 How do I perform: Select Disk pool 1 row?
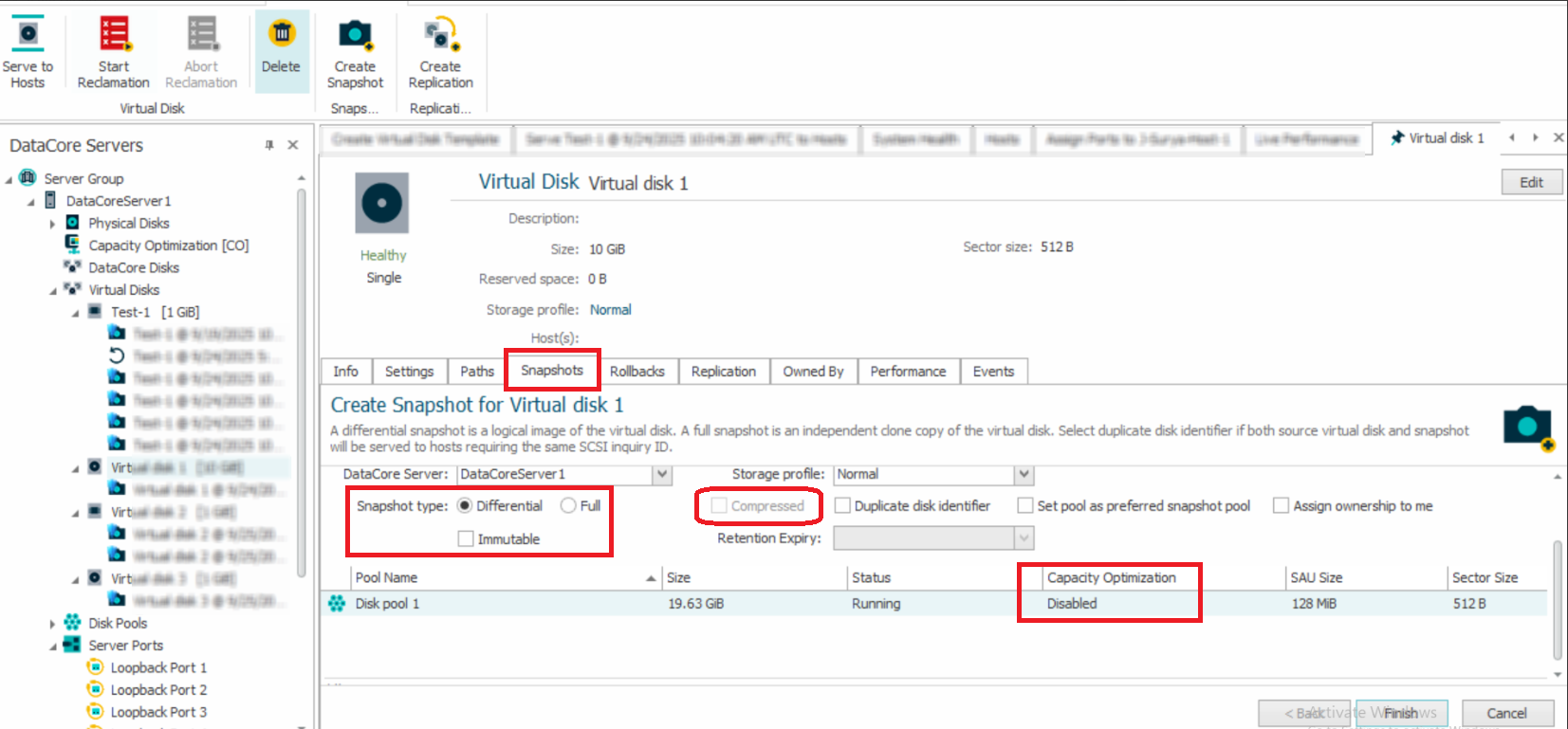coord(387,604)
